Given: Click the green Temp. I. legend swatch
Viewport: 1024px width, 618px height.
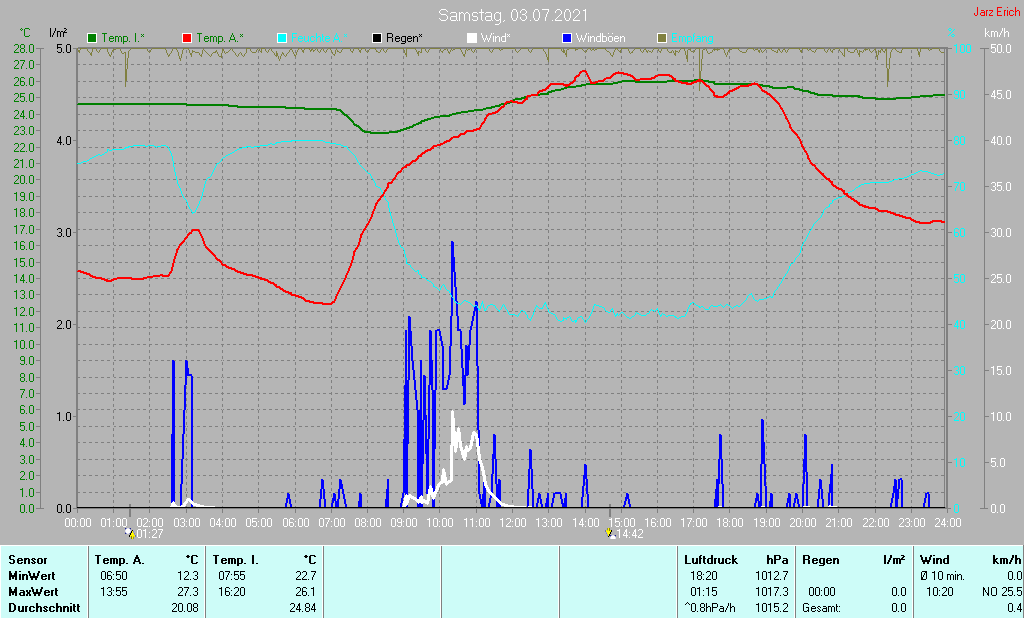Looking at the screenshot, I should pos(92,38).
